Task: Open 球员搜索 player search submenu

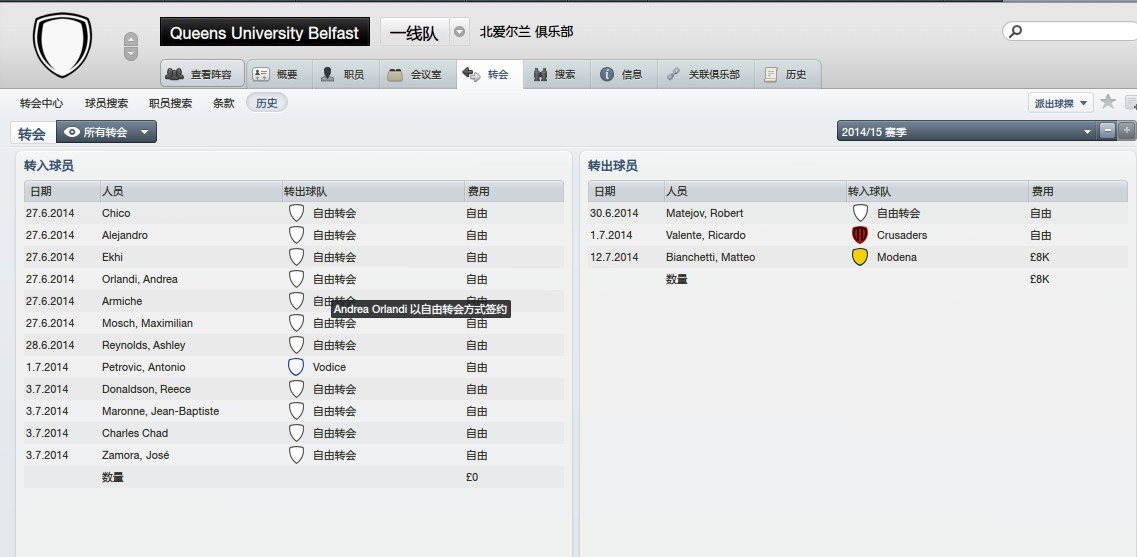Action: [107, 103]
